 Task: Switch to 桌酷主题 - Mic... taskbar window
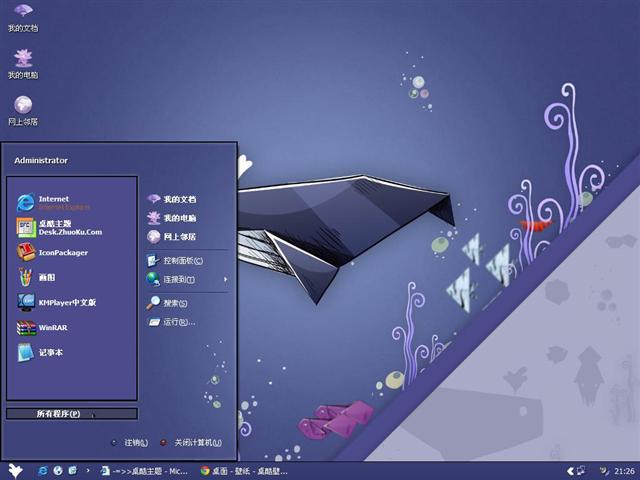tap(144, 471)
